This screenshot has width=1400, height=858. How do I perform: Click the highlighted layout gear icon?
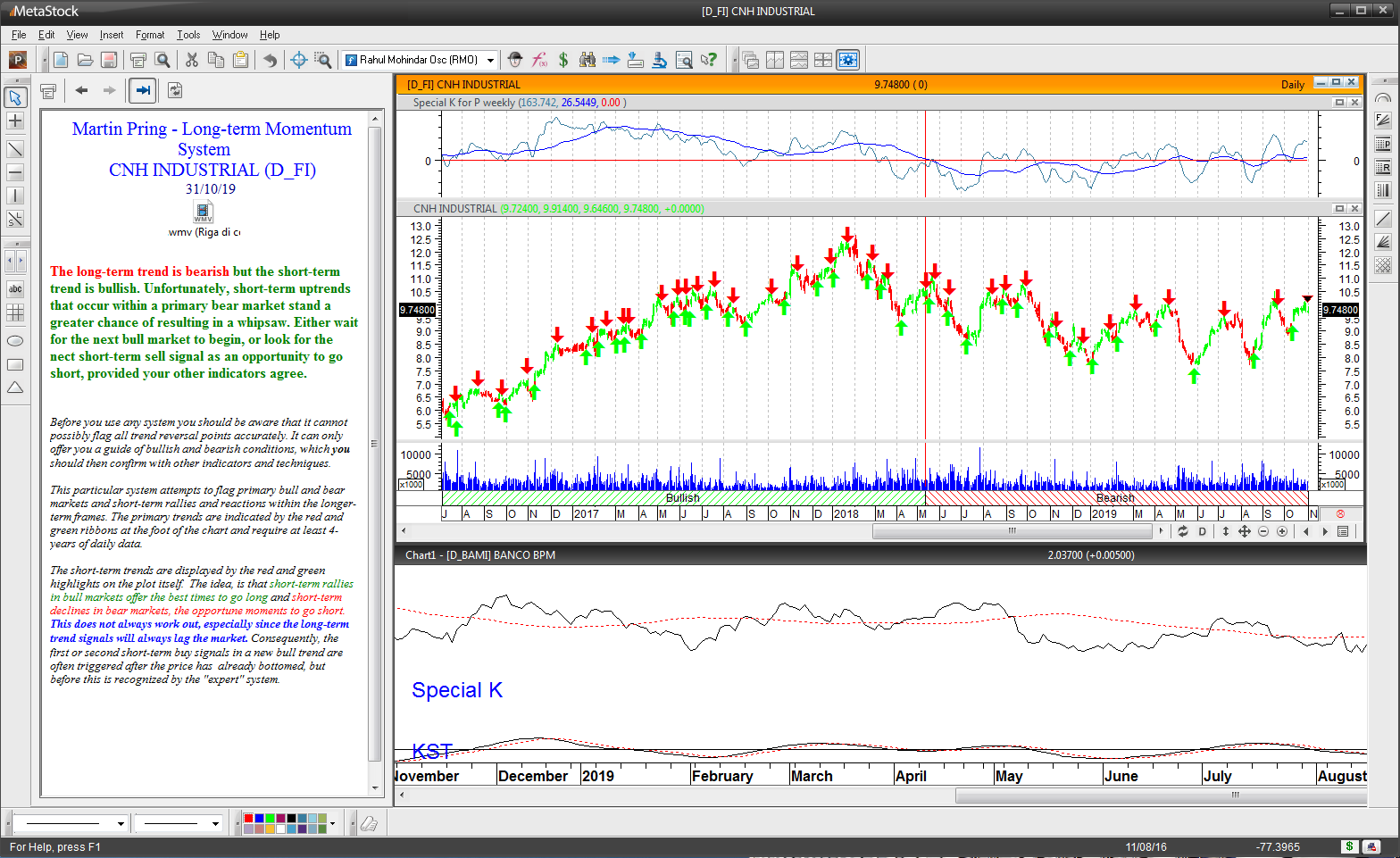847,60
